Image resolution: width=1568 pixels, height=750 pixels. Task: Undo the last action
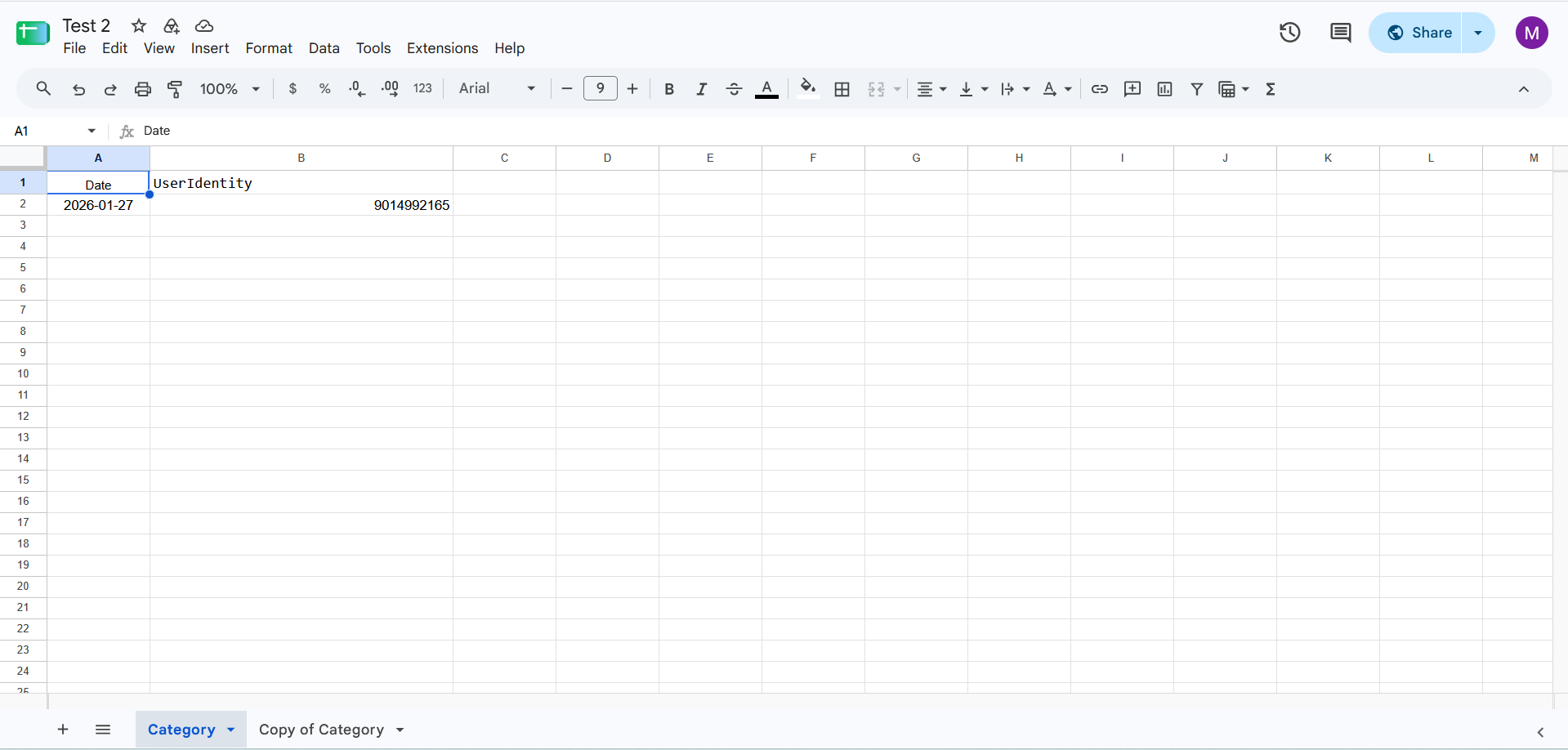pyautogui.click(x=78, y=89)
